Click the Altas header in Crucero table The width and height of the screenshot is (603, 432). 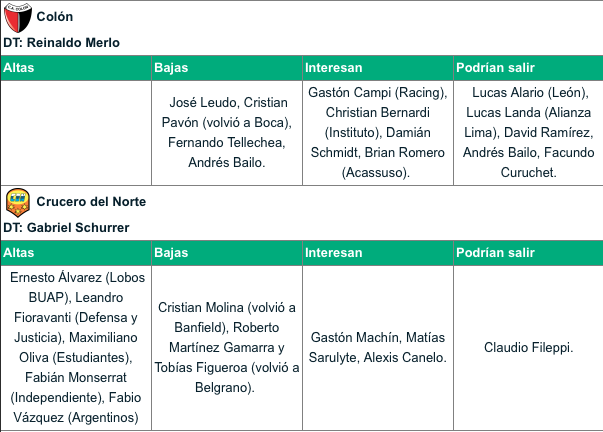click(76, 253)
